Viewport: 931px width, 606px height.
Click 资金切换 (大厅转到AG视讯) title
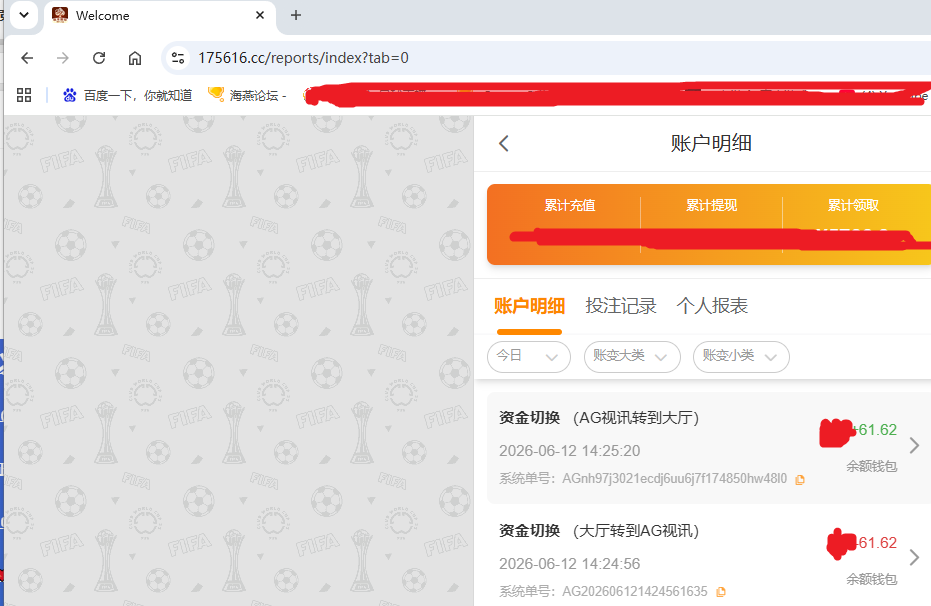[x=599, y=531]
